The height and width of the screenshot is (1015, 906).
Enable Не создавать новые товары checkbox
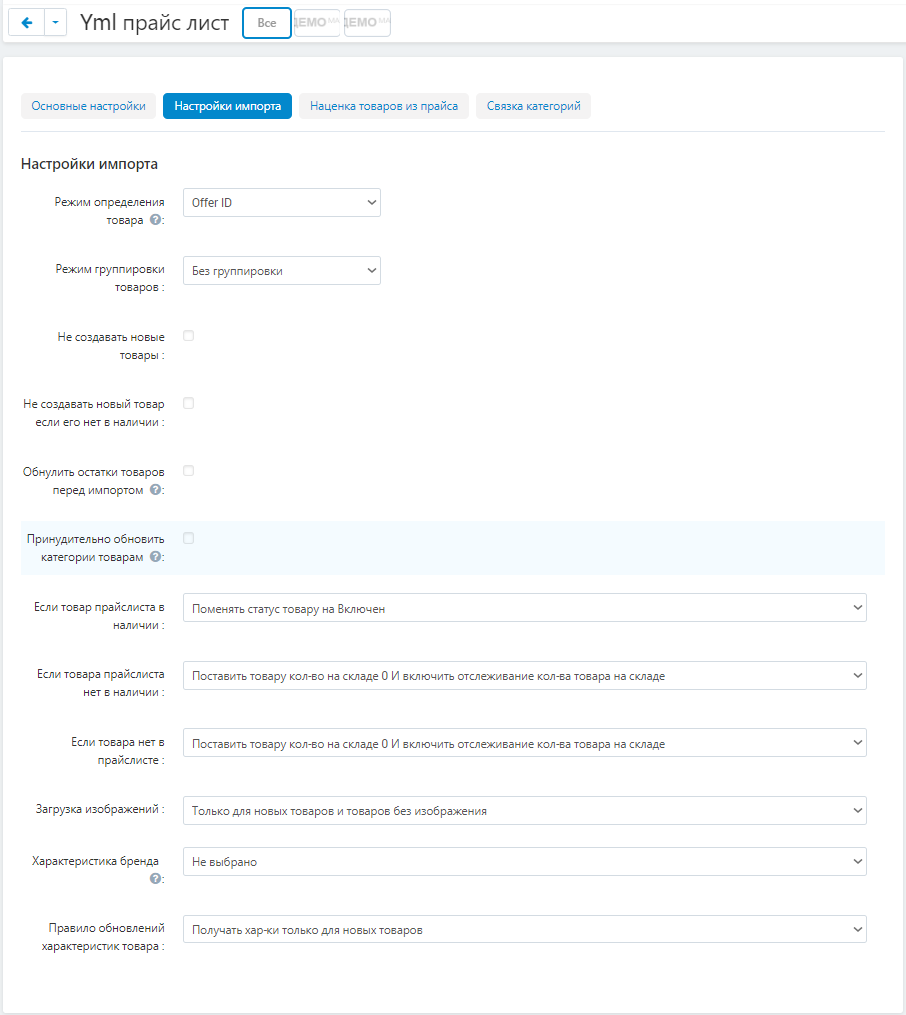tap(188, 336)
